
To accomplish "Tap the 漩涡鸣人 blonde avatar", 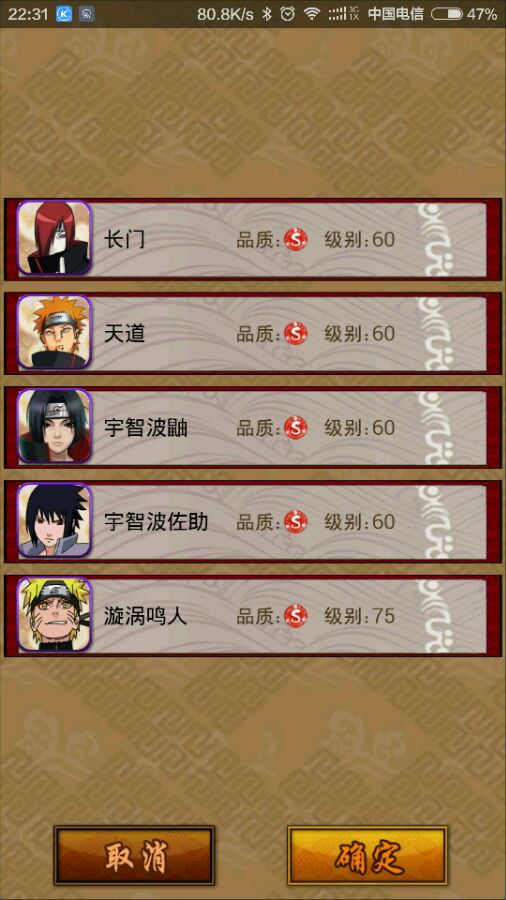I will pos(54,614).
